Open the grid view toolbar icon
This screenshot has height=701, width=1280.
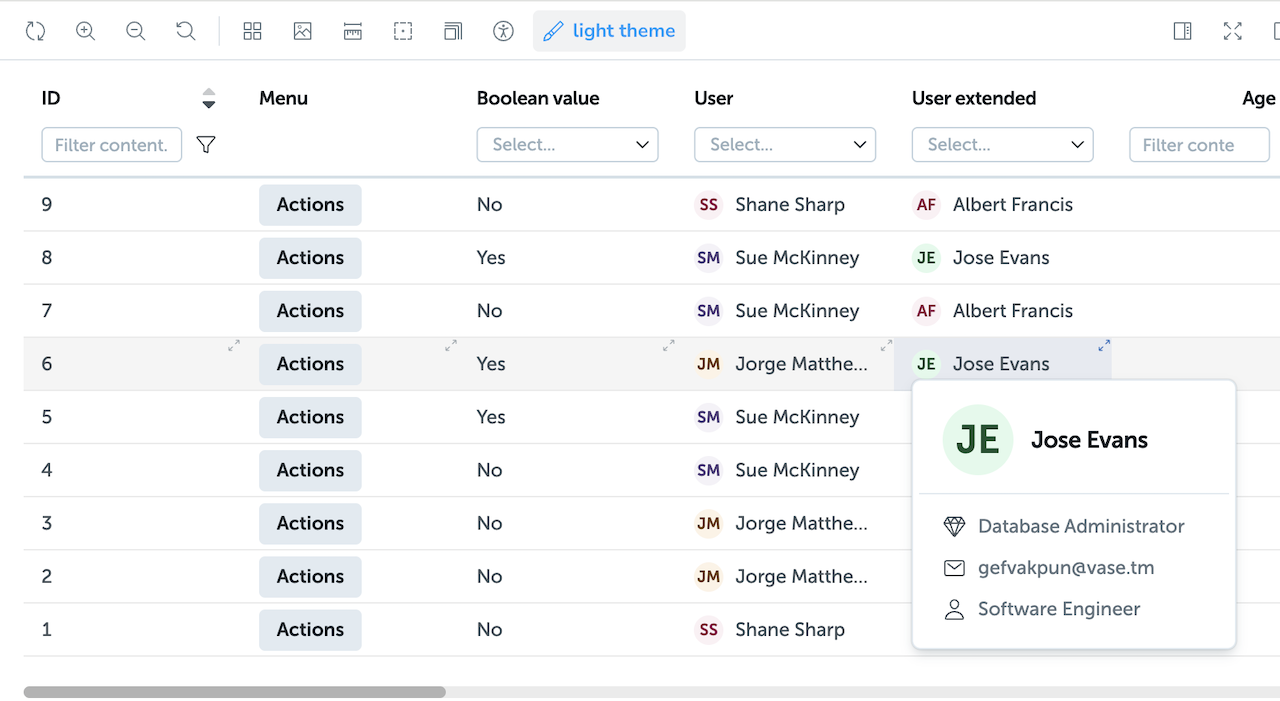(x=253, y=31)
